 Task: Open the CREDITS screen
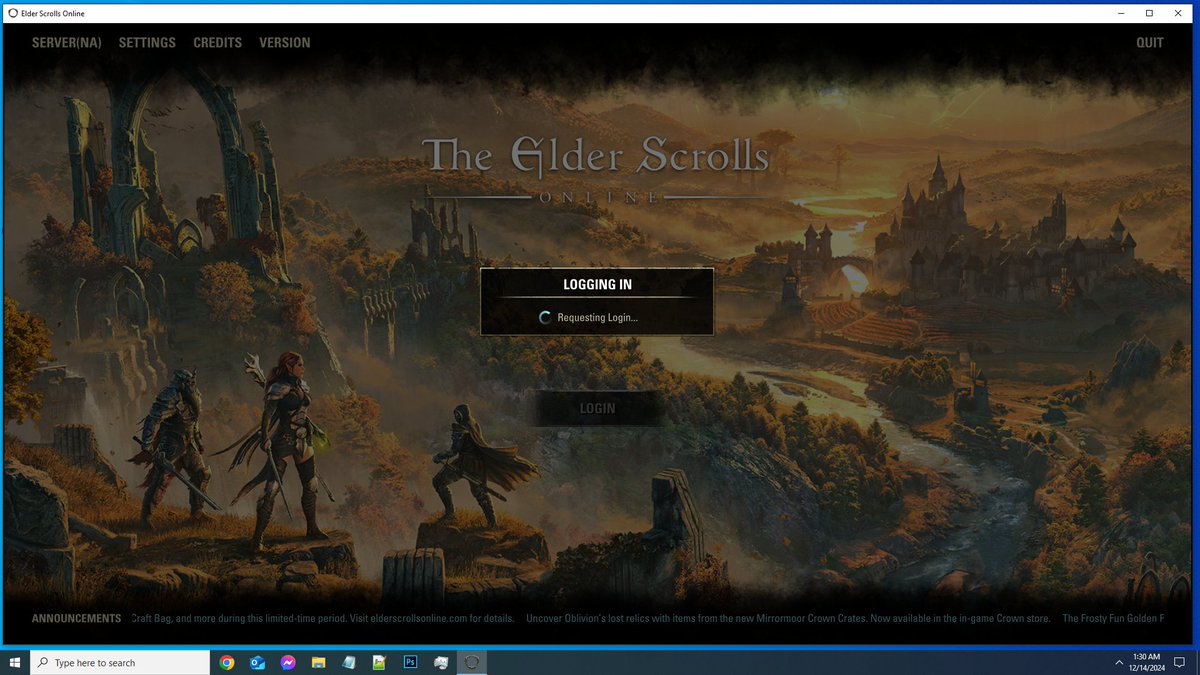click(x=218, y=43)
